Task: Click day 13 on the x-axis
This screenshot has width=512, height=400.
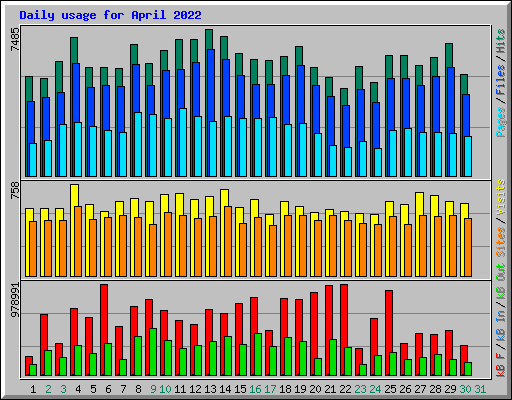Action: pos(210,389)
